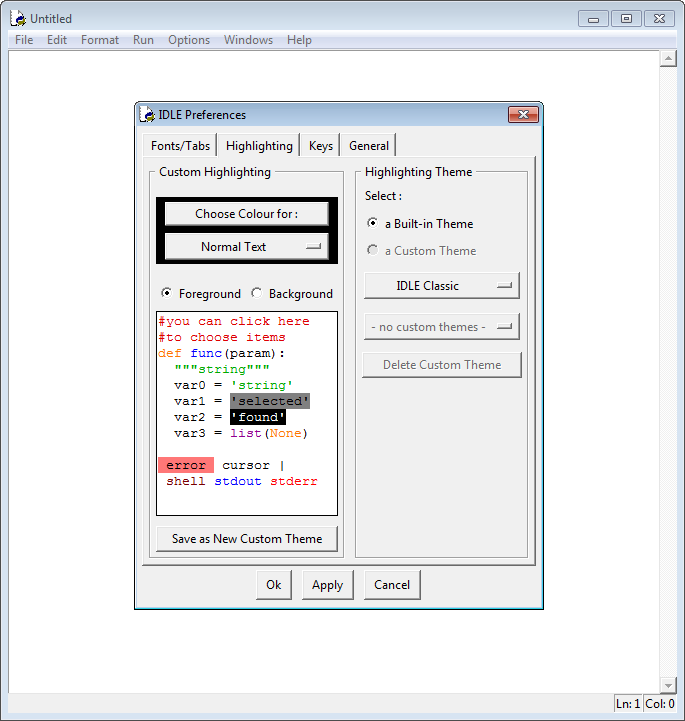
Task: Click the red 'stderr' sample text
Action: click(x=294, y=481)
